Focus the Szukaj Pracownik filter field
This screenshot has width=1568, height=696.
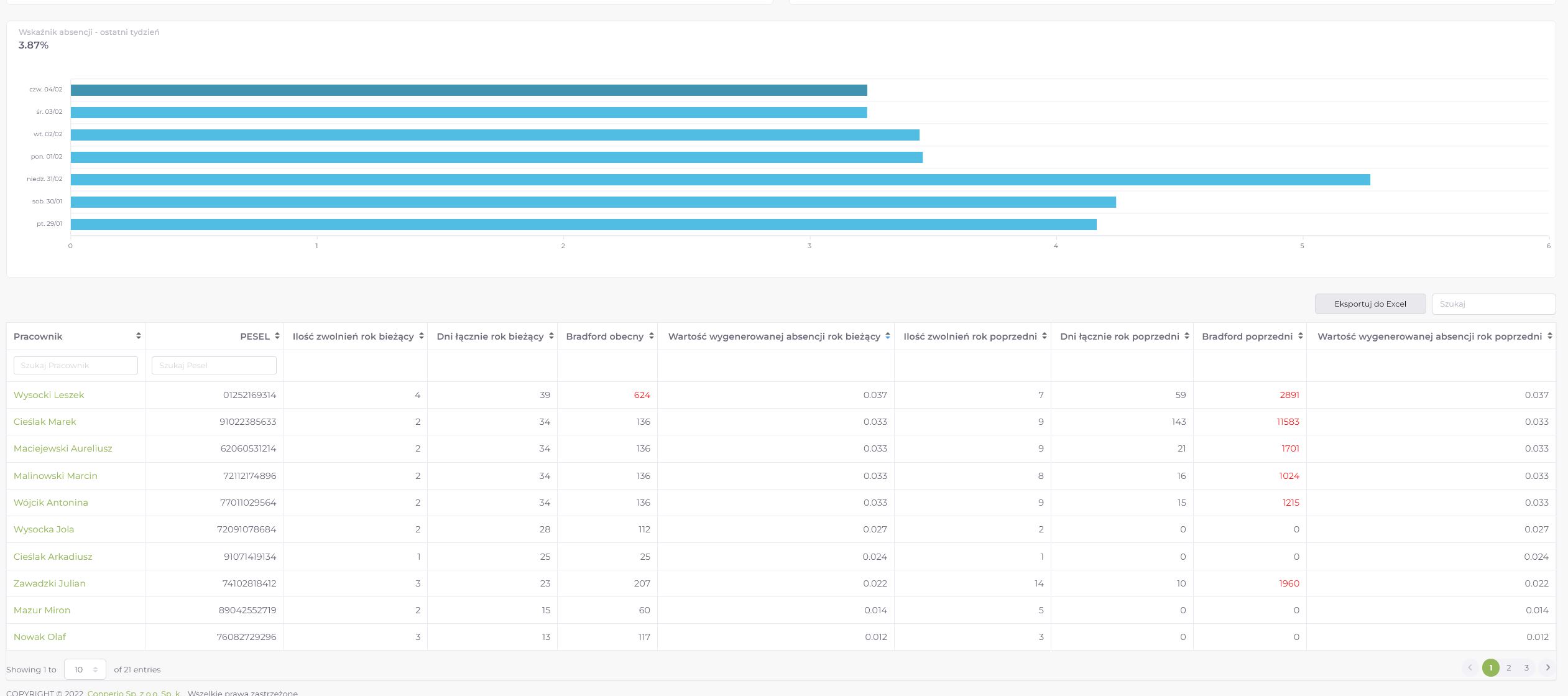[x=76, y=365]
